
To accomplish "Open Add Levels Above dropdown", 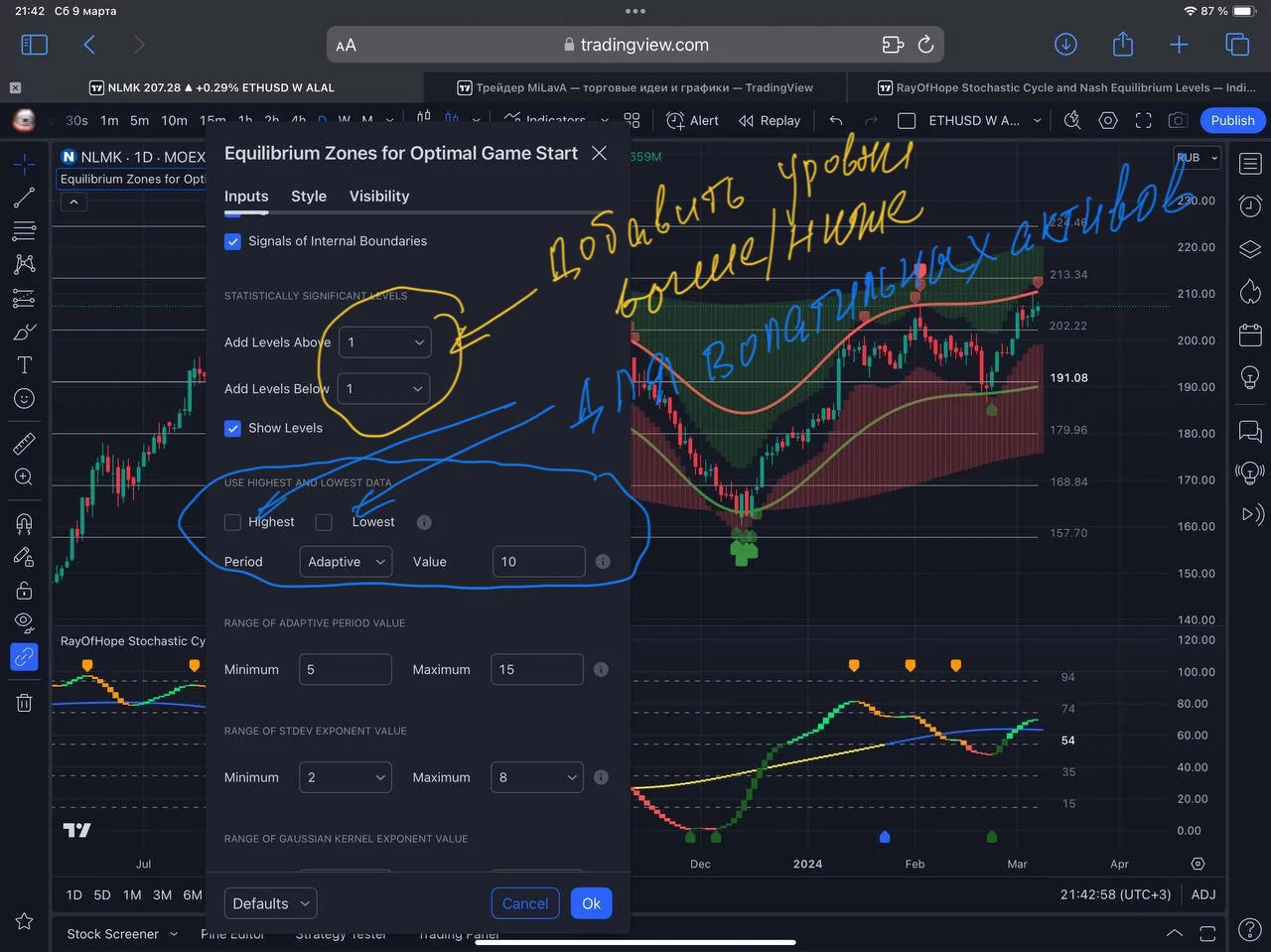I will [x=385, y=342].
